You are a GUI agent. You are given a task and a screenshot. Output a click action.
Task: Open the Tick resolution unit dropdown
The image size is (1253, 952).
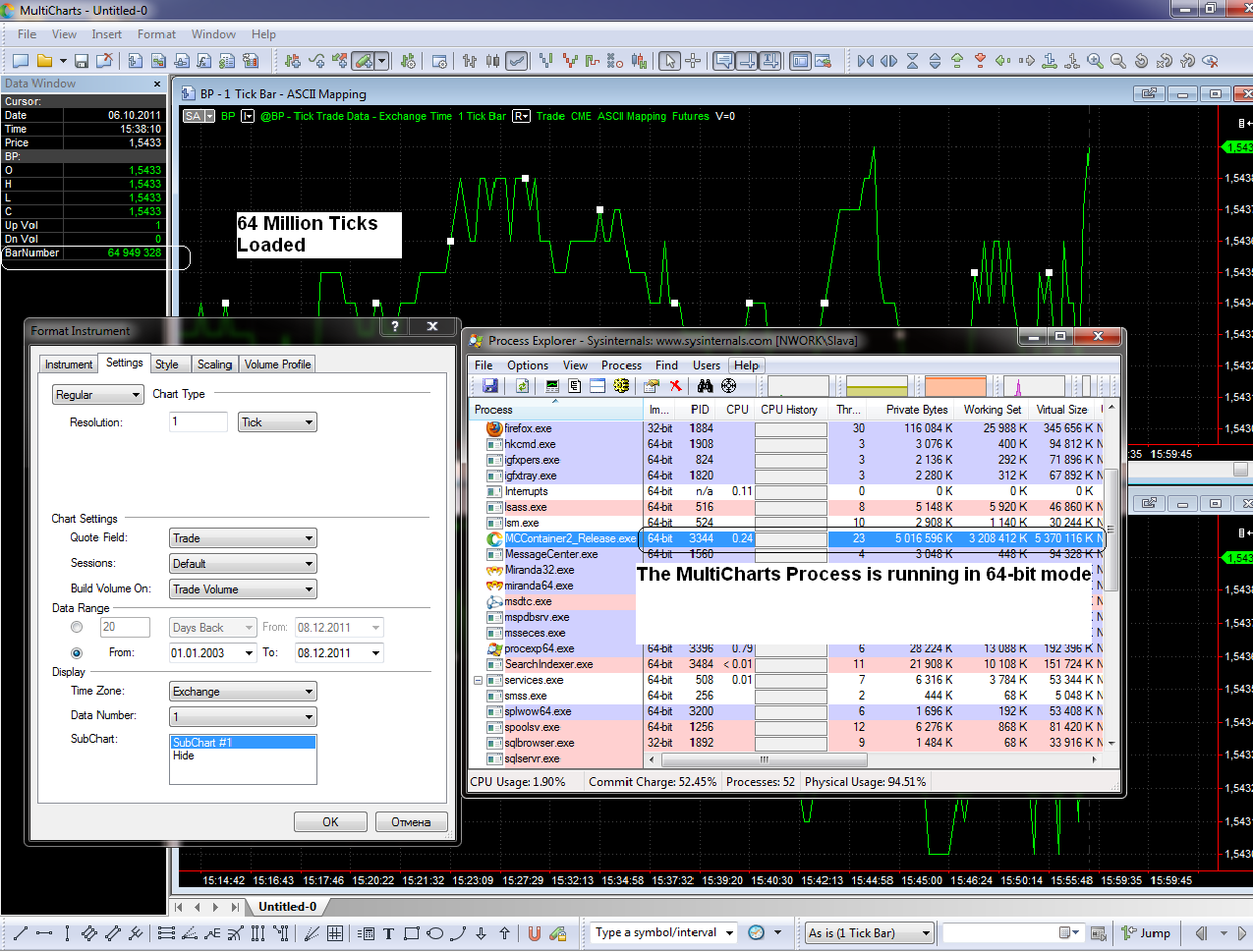click(x=277, y=422)
